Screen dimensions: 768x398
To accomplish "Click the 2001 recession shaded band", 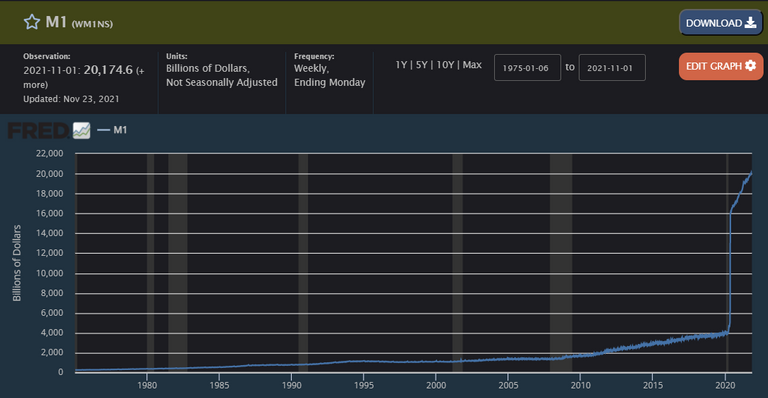I will [457, 263].
